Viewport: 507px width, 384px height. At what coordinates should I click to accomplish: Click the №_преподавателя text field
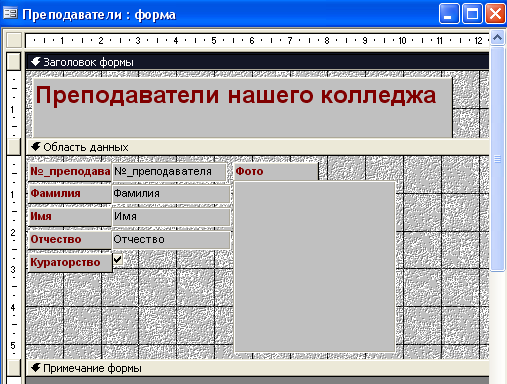(169, 172)
